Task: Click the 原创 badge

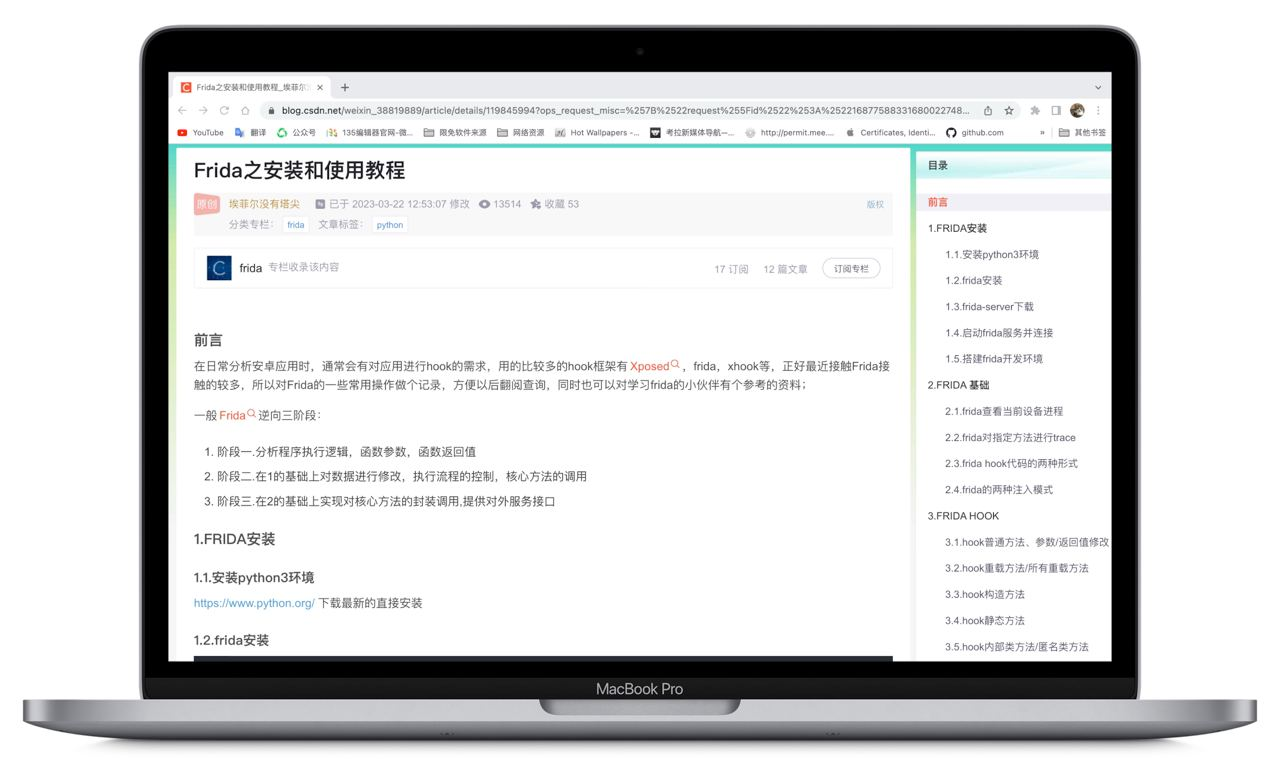Action: (x=207, y=204)
